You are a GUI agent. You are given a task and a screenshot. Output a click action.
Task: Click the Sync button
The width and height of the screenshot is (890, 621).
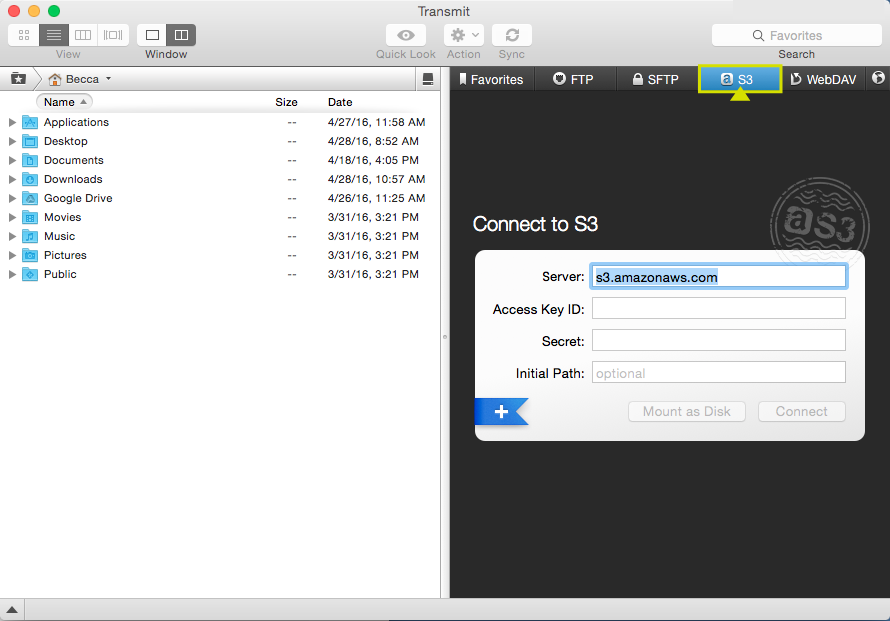click(512, 35)
